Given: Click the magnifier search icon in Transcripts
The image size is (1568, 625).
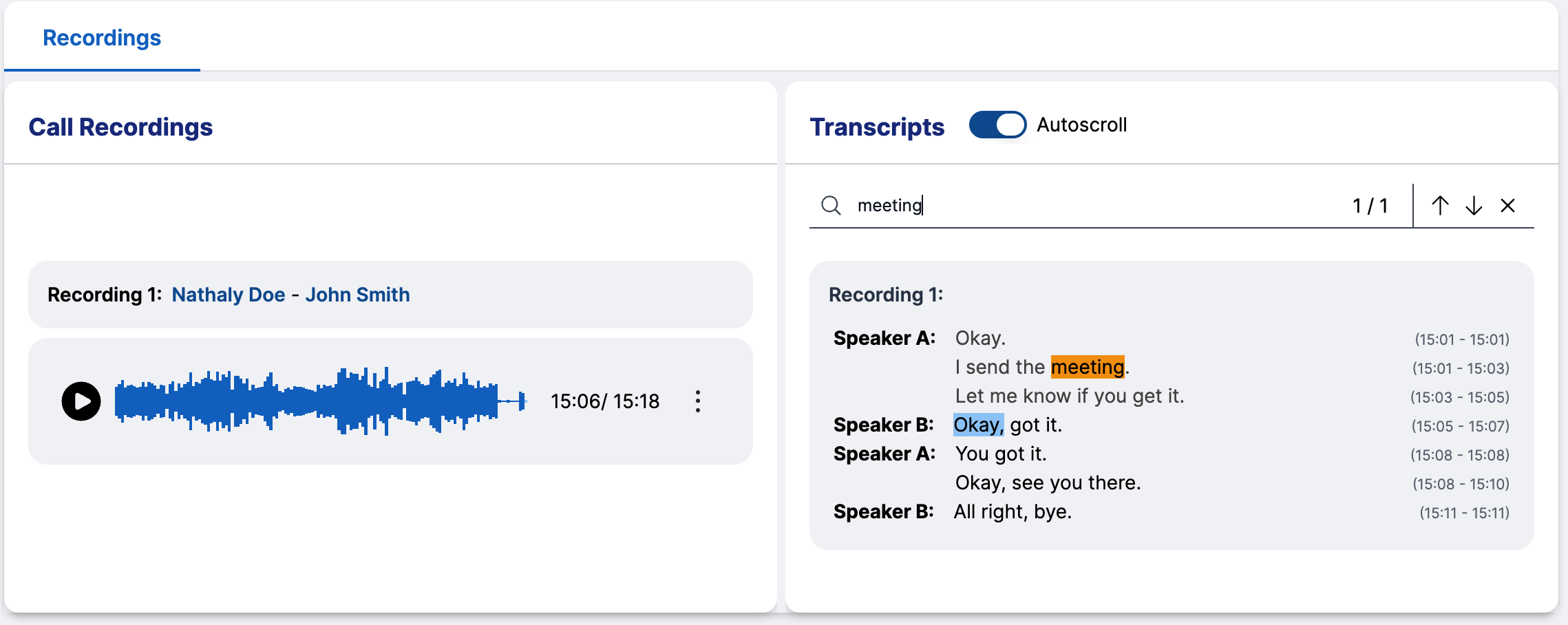Looking at the screenshot, I should tap(831, 205).
